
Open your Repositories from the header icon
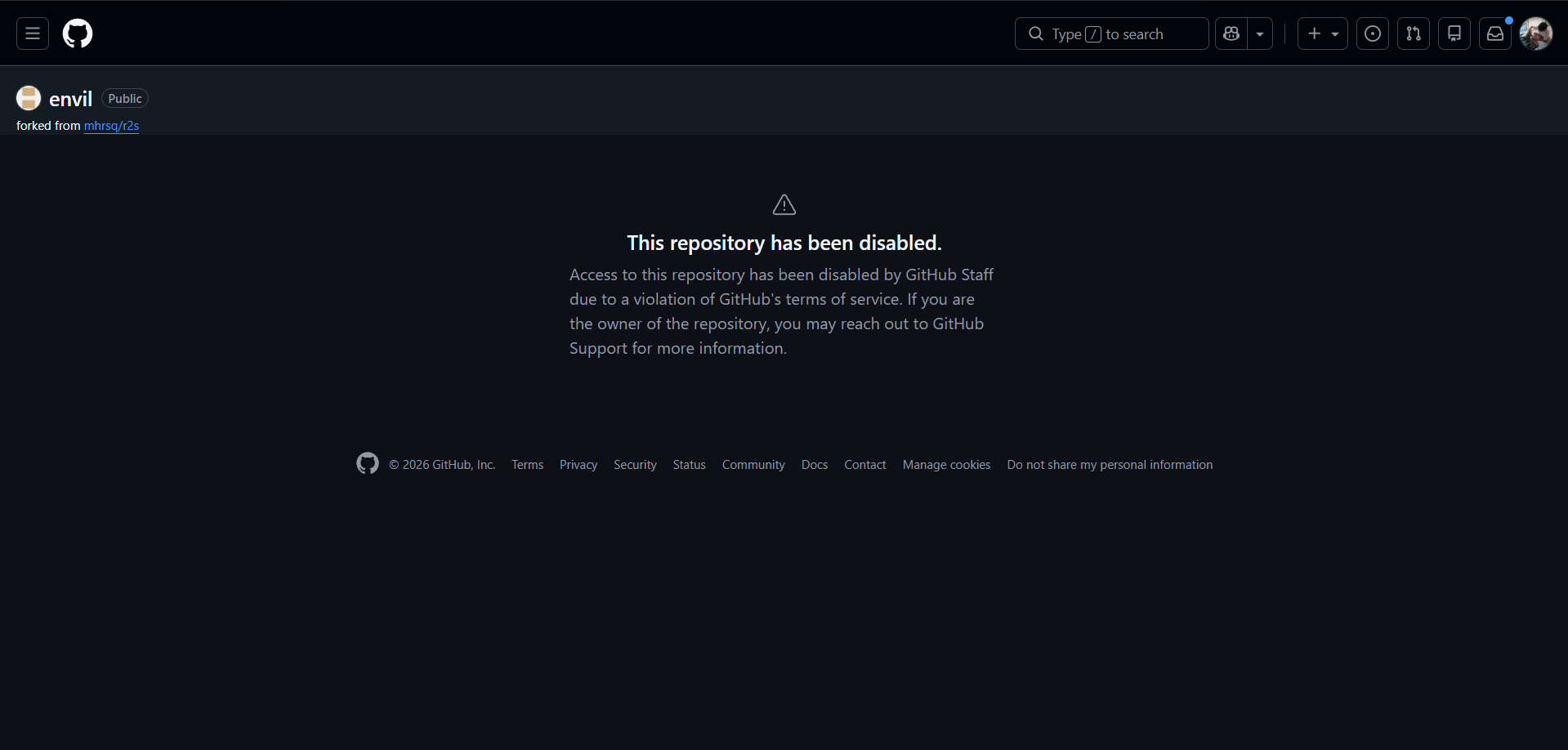tap(1454, 33)
